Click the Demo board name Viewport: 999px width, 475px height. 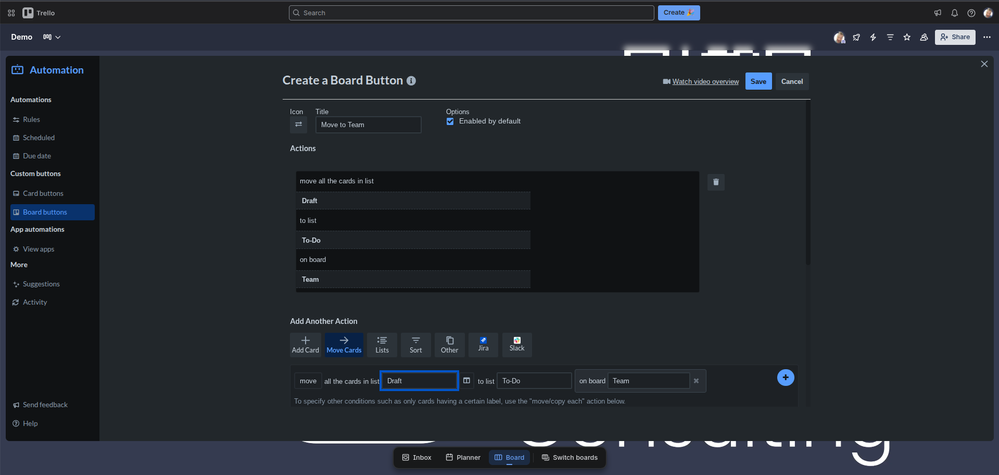pyautogui.click(x=22, y=38)
